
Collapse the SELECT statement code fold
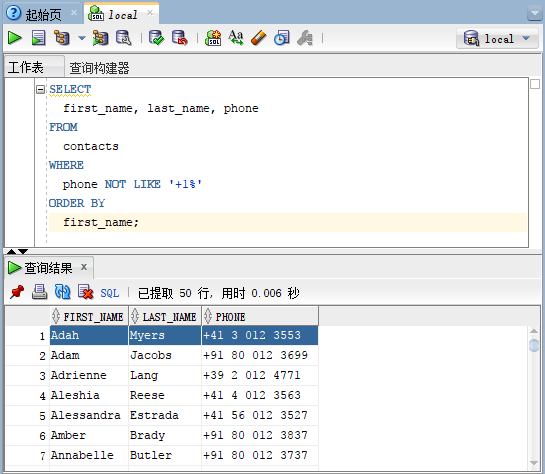40,90
